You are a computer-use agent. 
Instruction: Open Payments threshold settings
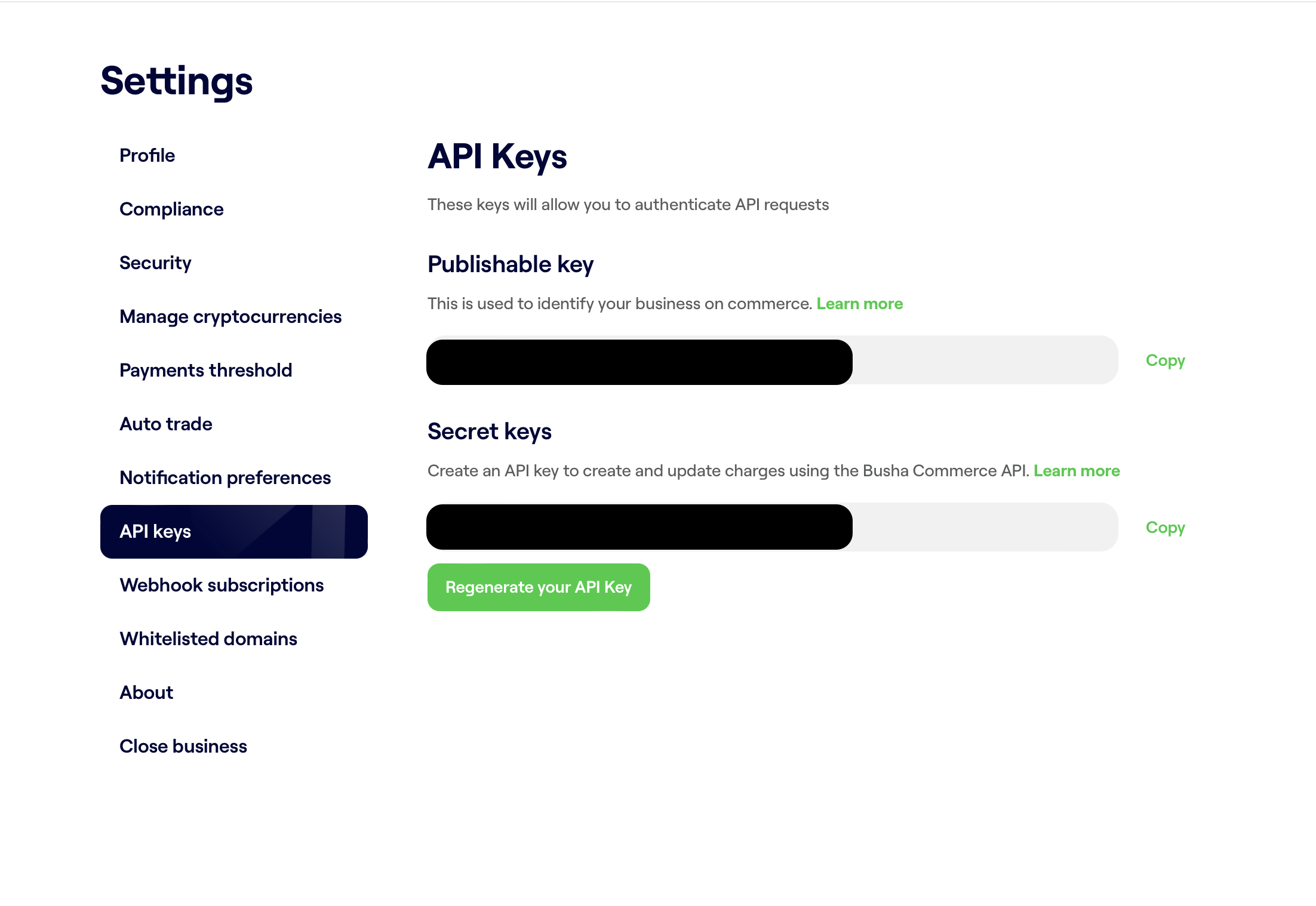pos(205,370)
